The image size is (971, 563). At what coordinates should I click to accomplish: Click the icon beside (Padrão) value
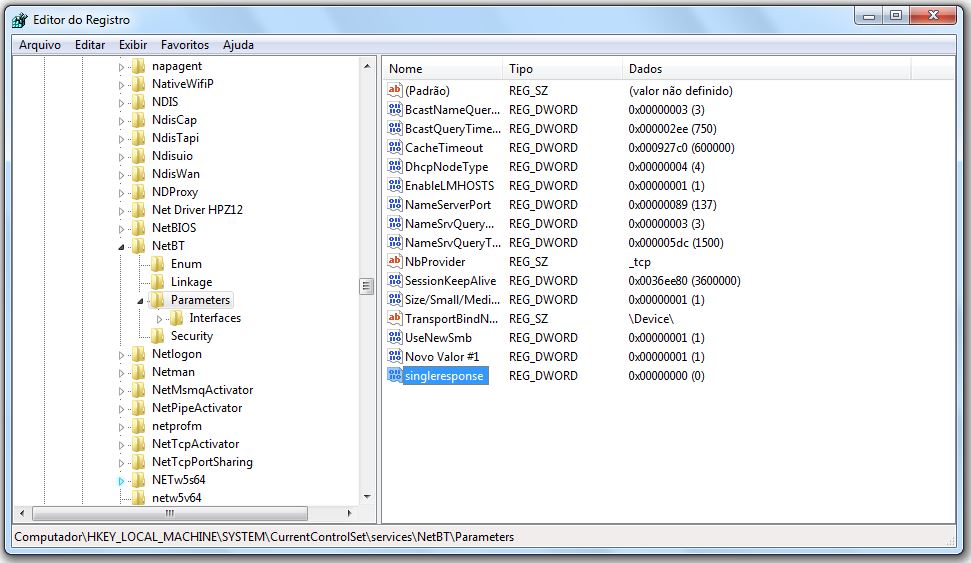[x=394, y=91]
